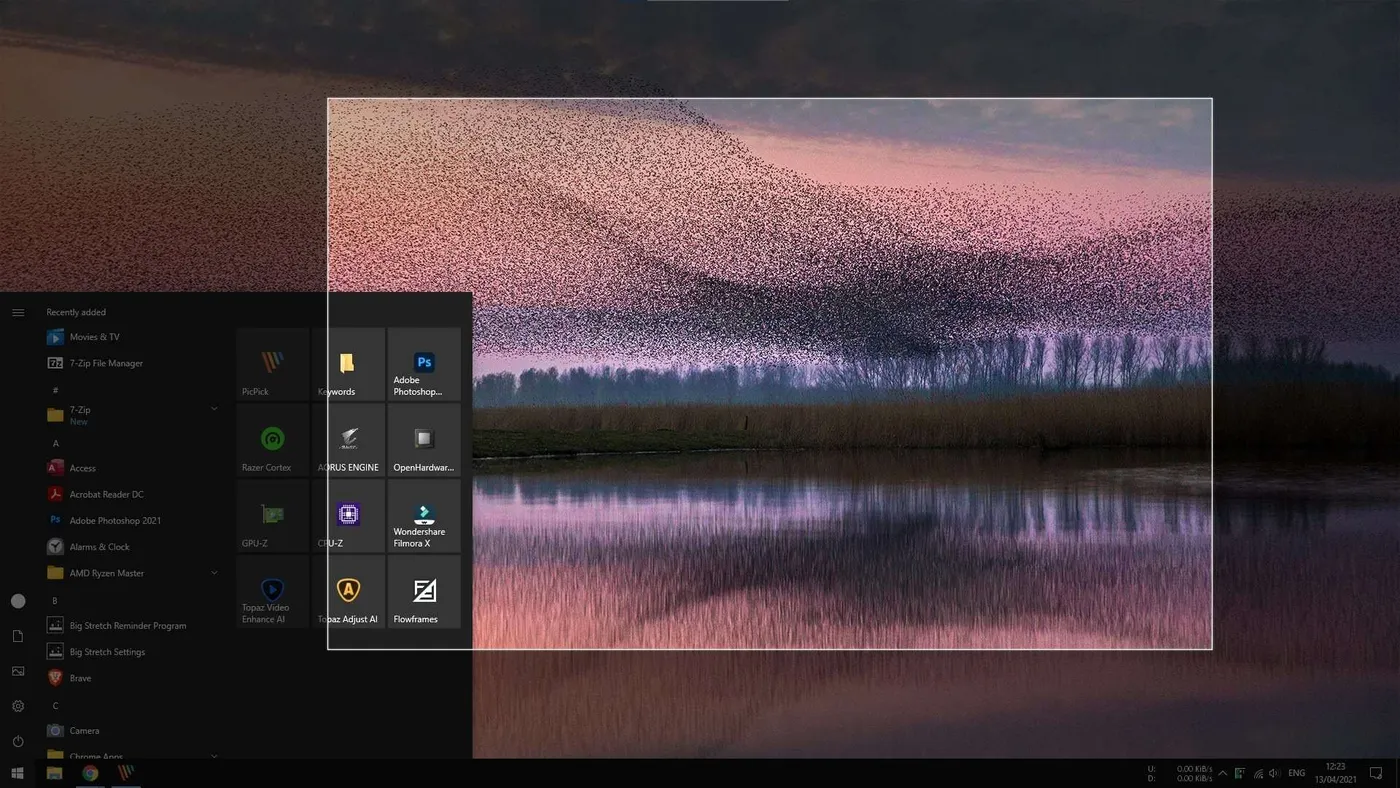Launch the CPU-Z tile
Image resolution: width=1400 pixels, height=788 pixels.
click(x=348, y=516)
